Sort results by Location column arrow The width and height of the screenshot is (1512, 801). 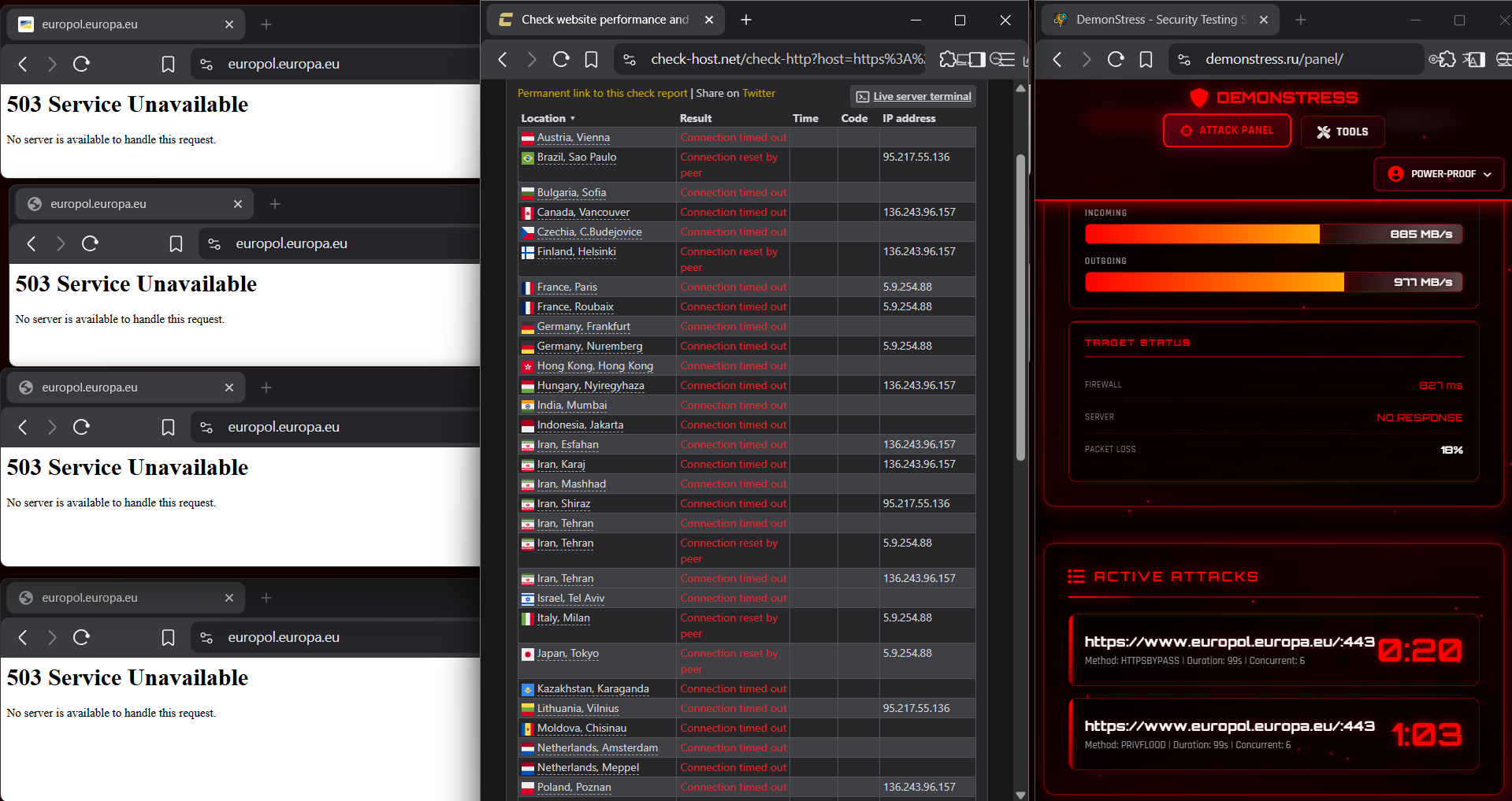[x=573, y=119]
